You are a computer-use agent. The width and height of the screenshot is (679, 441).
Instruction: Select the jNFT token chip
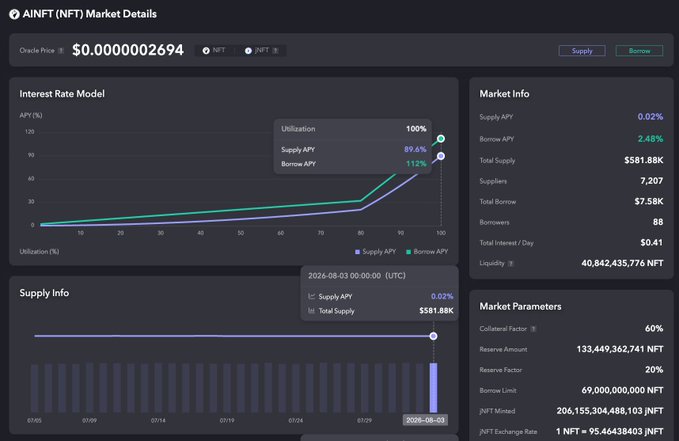(x=262, y=51)
